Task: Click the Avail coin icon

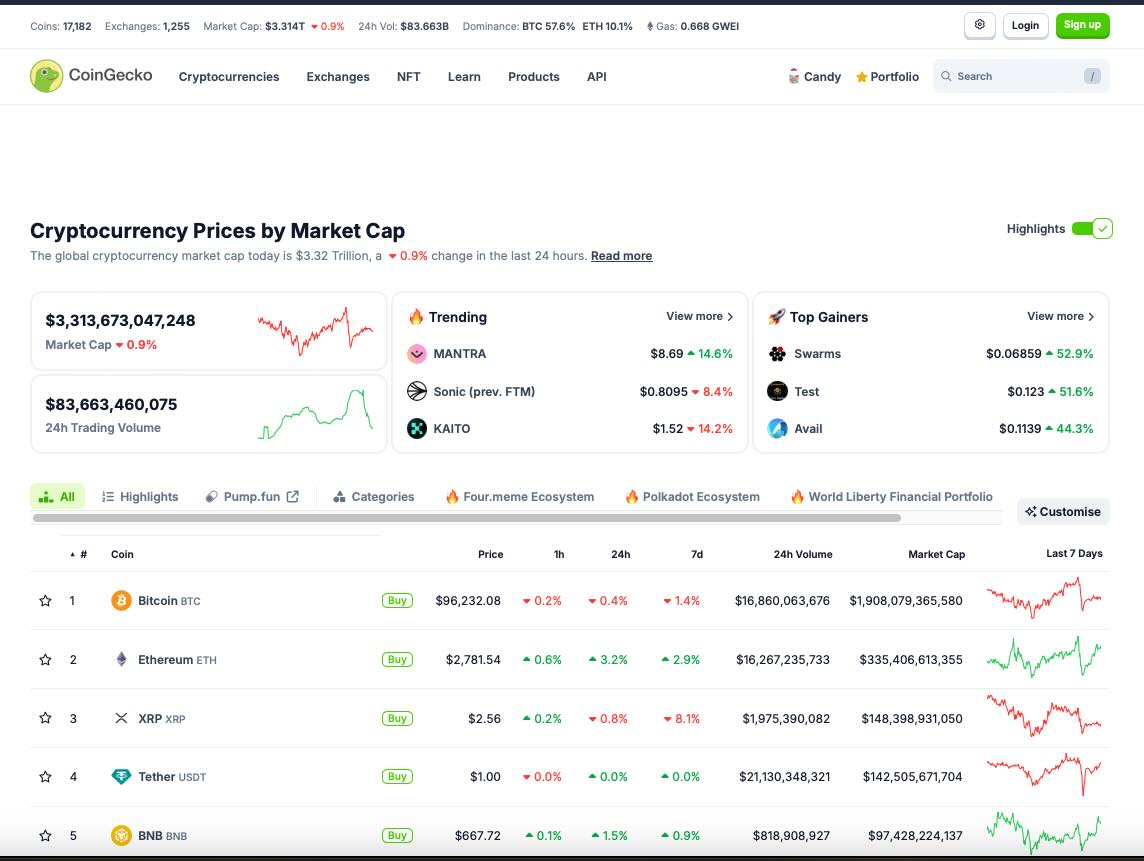Action: tap(778, 428)
